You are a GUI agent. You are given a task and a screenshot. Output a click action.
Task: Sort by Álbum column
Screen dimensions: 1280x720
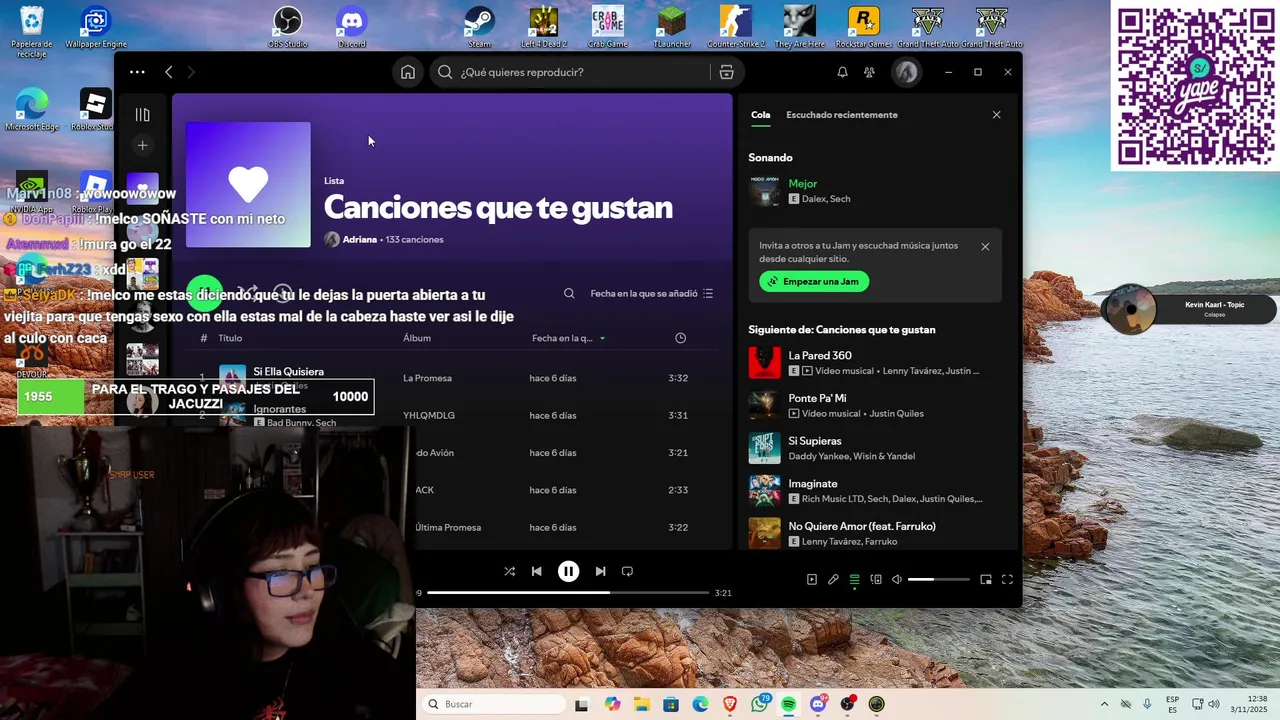[x=417, y=338]
